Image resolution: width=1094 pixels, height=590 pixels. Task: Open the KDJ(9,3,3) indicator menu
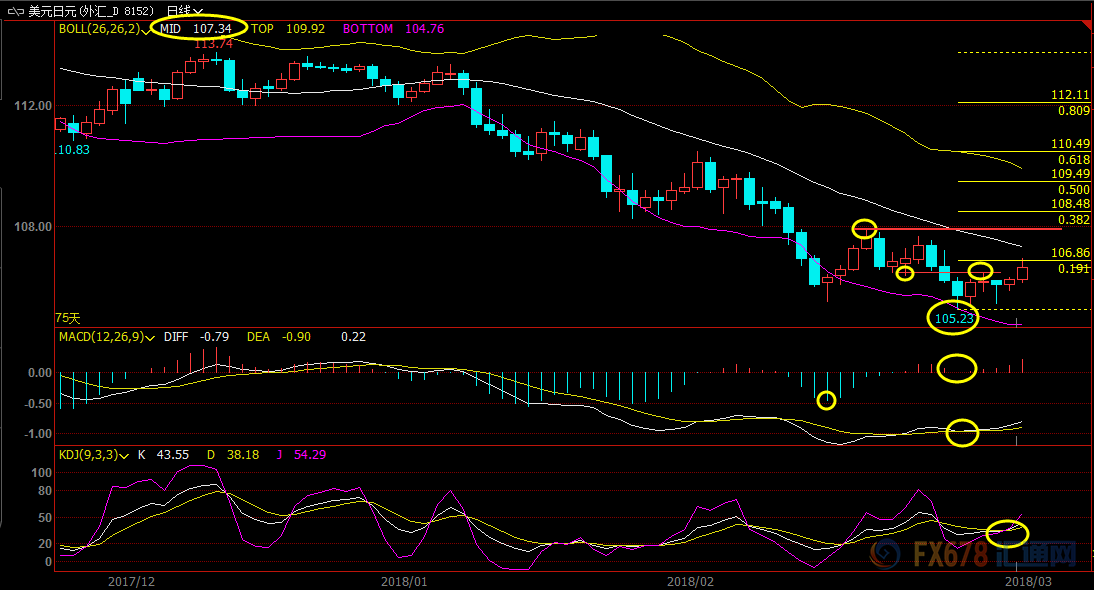pos(125,455)
